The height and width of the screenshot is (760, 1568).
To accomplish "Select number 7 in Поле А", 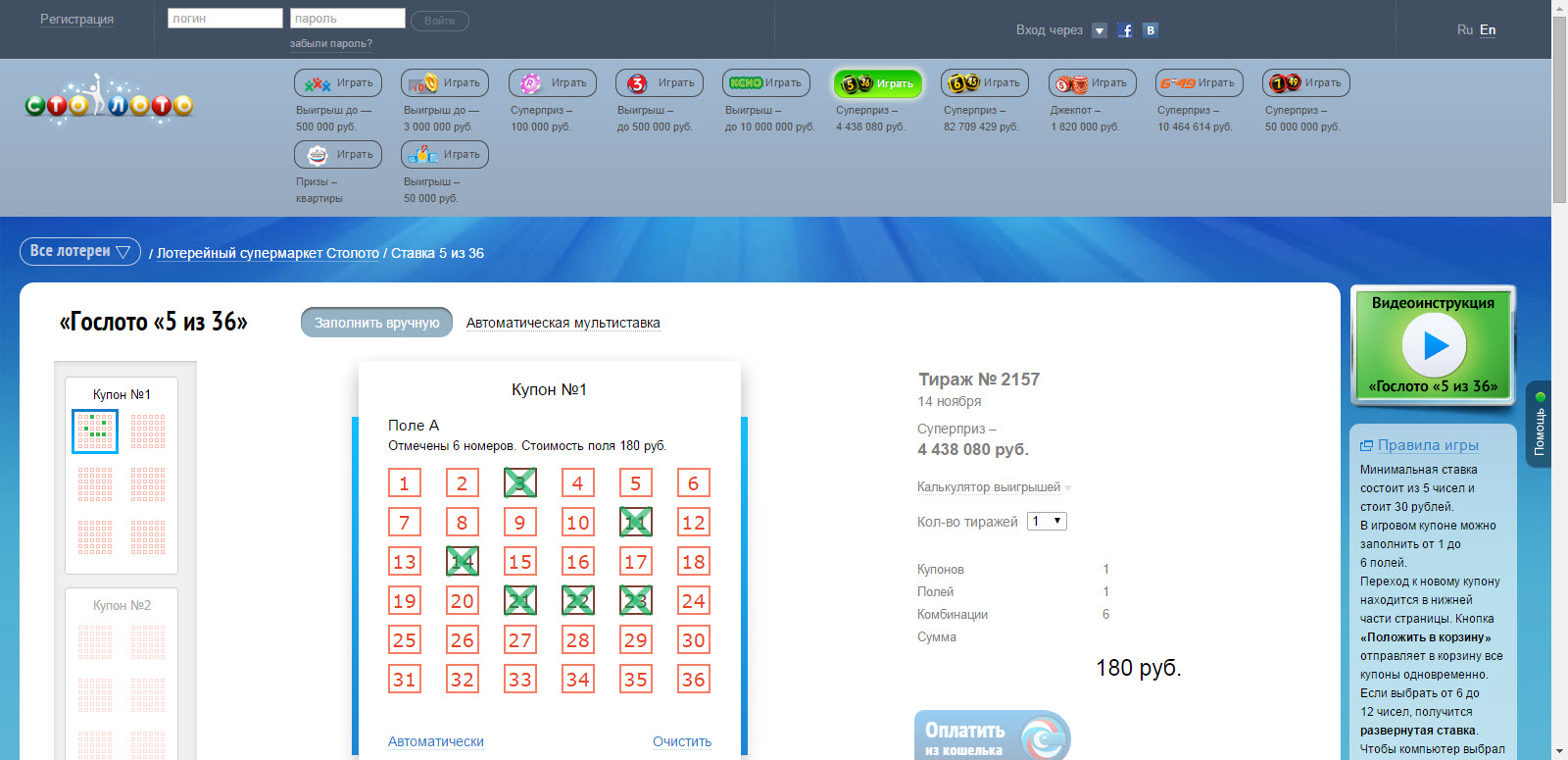I will tap(404, 522).
